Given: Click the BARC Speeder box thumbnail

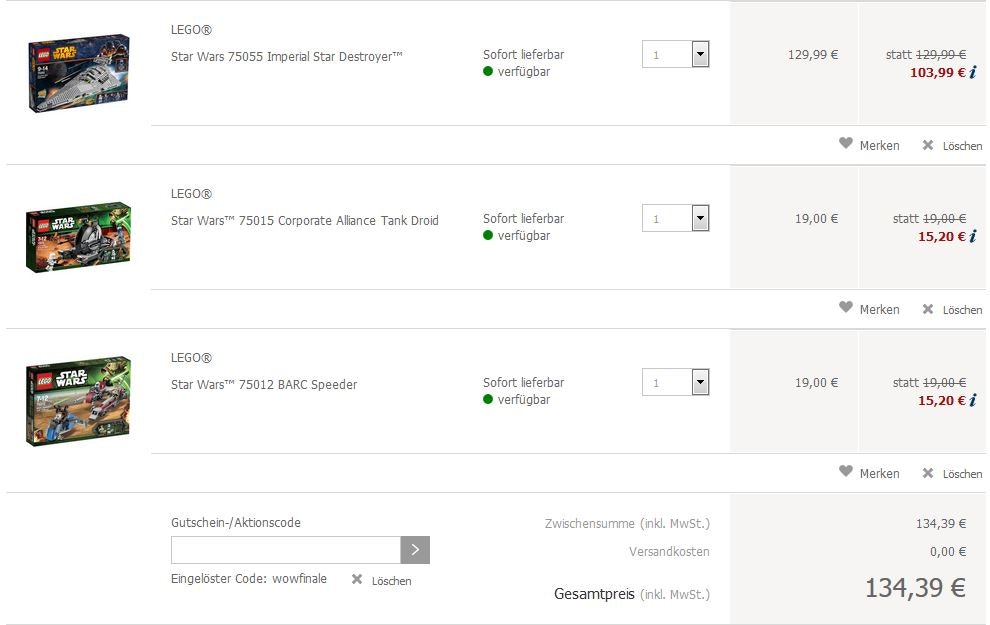Looking at the screenshot, I should point(78,401).
